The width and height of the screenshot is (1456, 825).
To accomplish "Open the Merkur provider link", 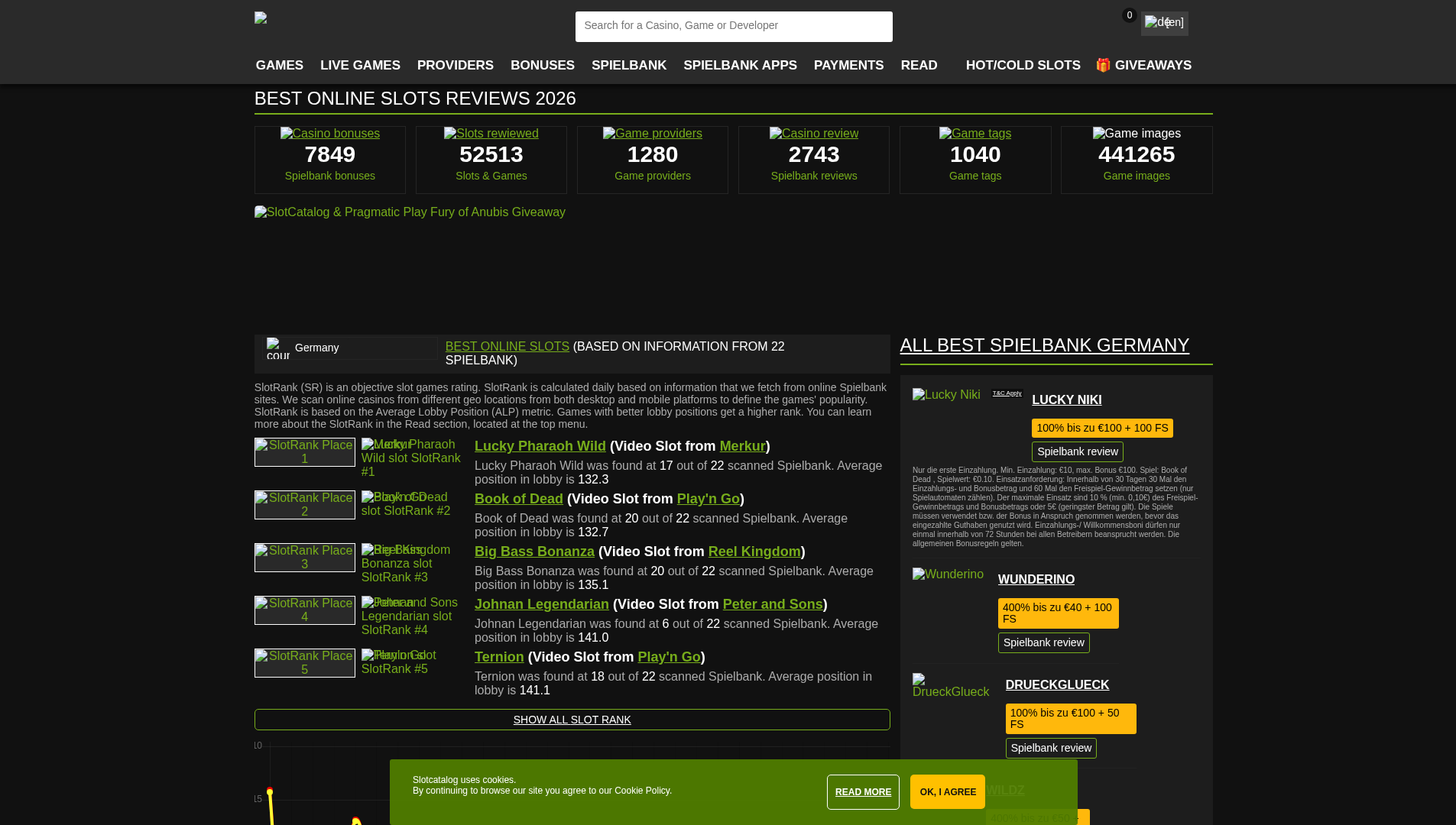I will [742, 446].
